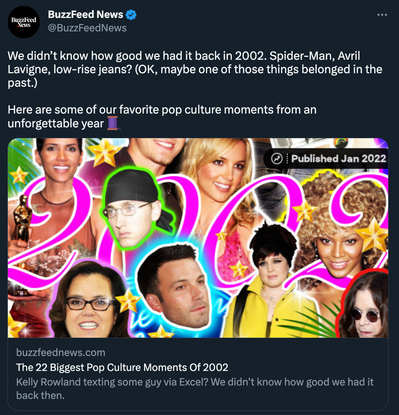The height and width of the screenshot is (415, 399).
Task: Open the buzzfeednews.com domain link
Action: pyautogui.click(x=61, y=352)
